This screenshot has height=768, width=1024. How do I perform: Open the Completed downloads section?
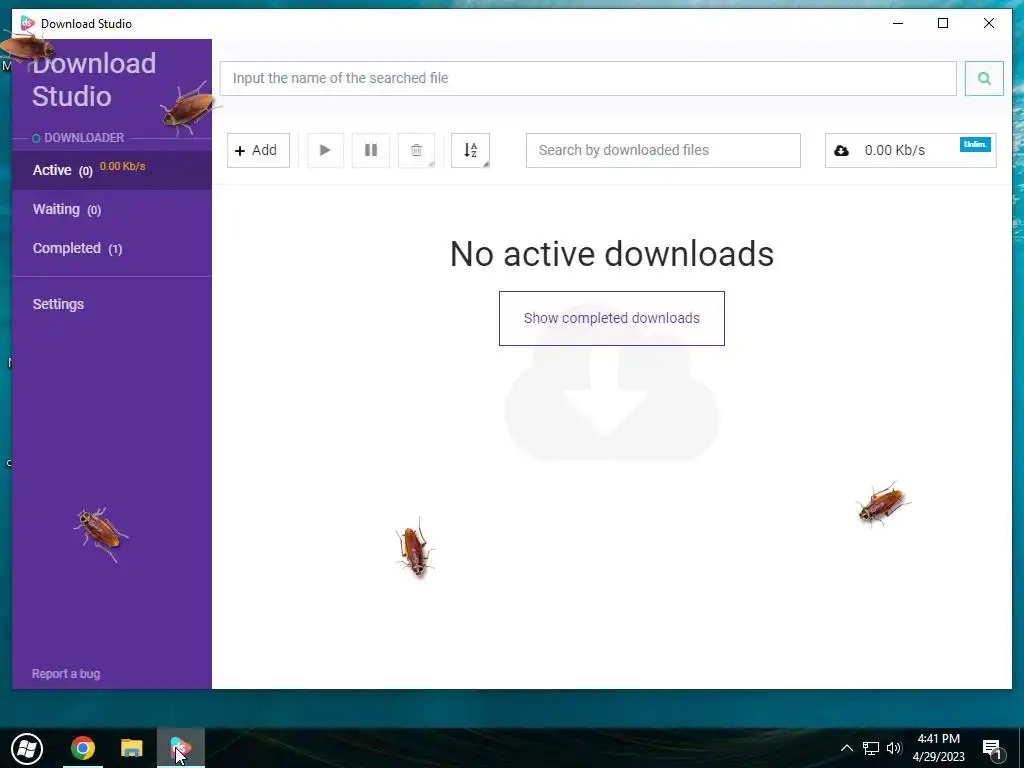click(x=112, y=249)
